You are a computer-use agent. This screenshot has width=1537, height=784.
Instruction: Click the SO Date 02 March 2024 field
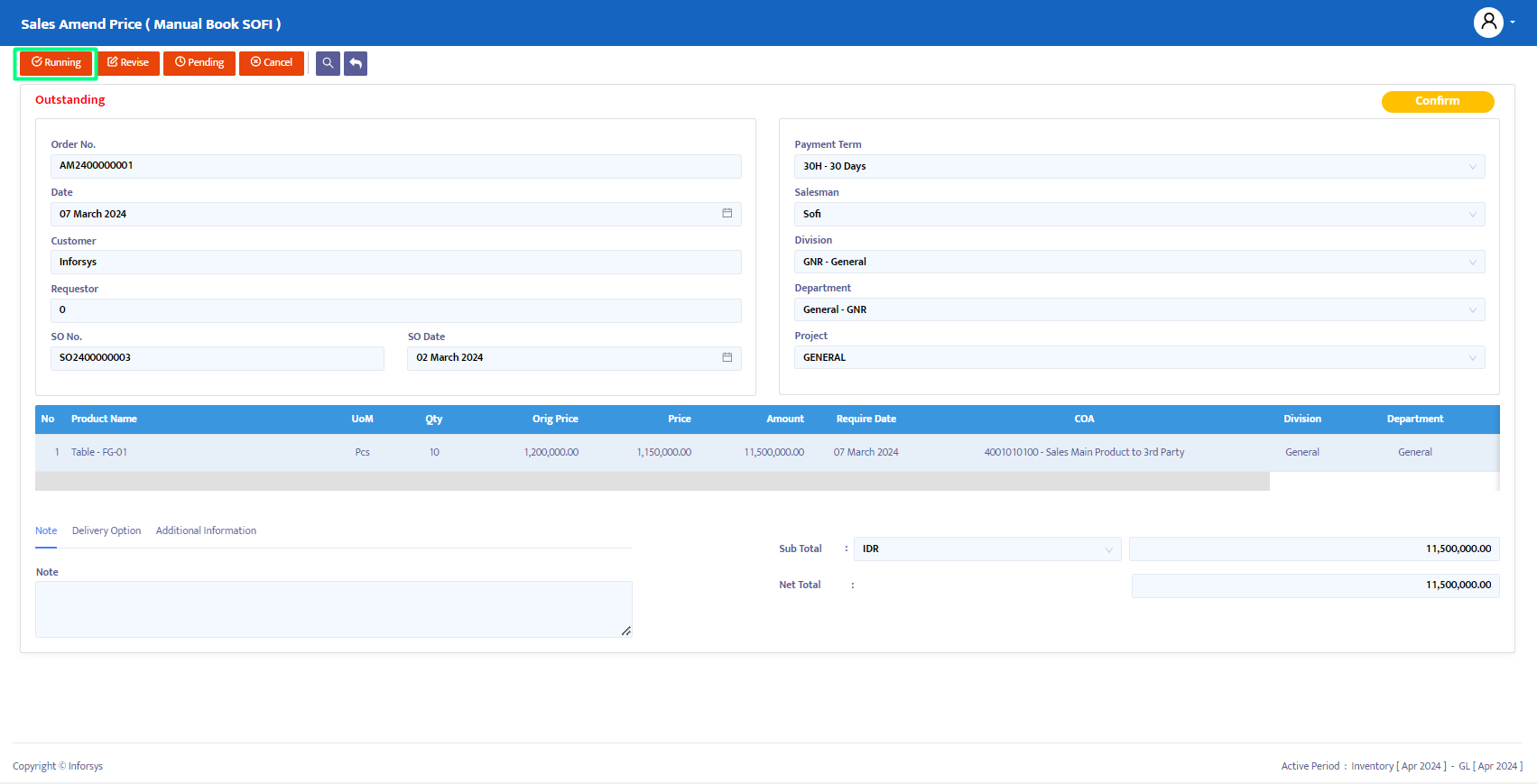(574, 358)
